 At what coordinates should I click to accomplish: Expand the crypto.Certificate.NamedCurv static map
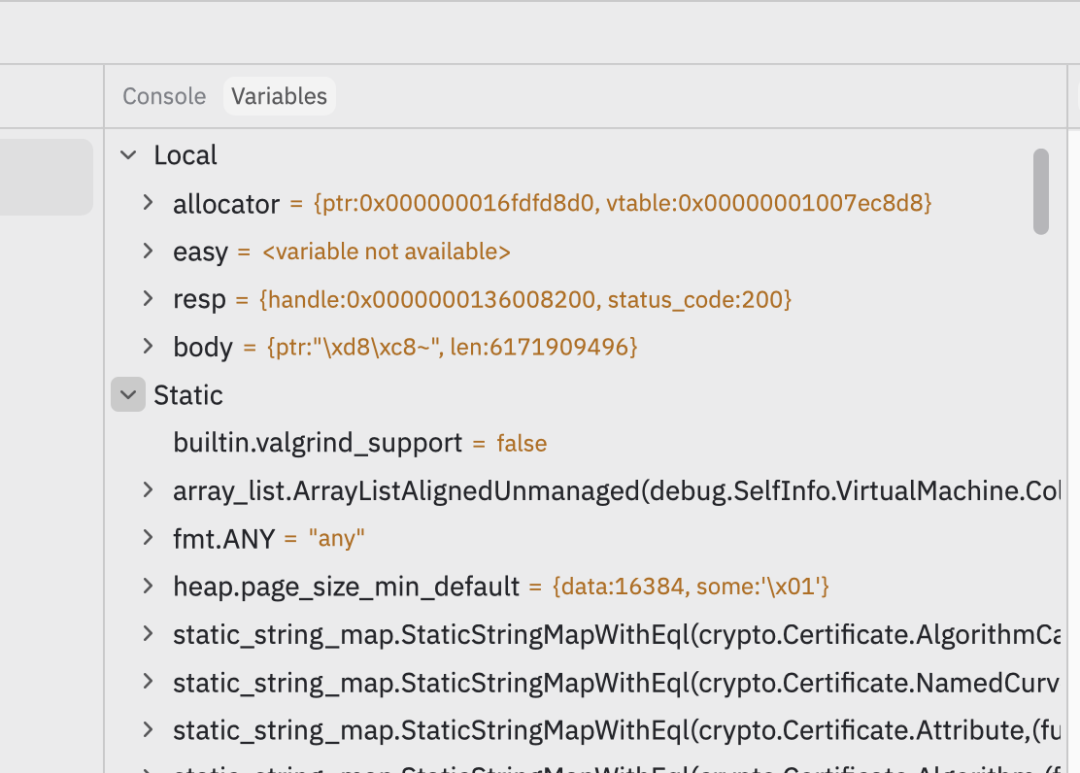[147, 681]
